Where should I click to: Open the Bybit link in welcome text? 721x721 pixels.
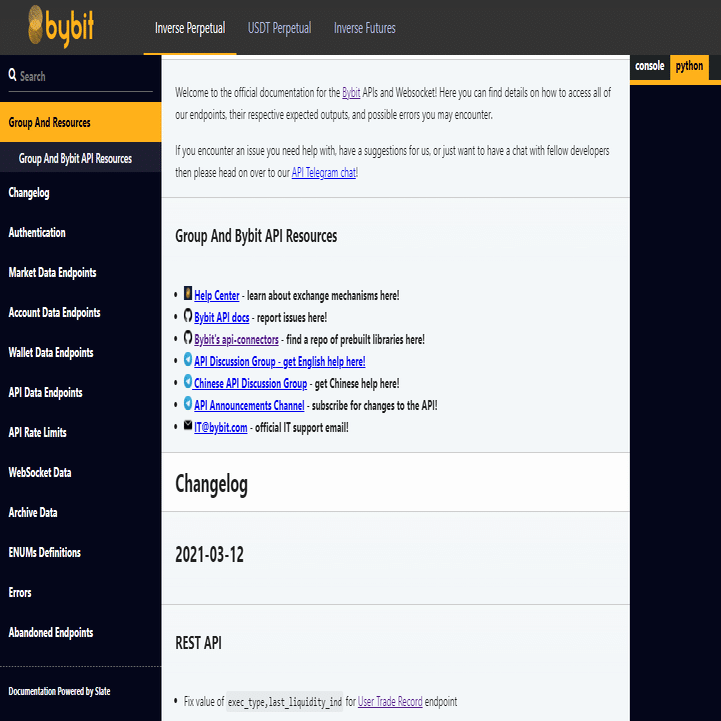[351, 93]
